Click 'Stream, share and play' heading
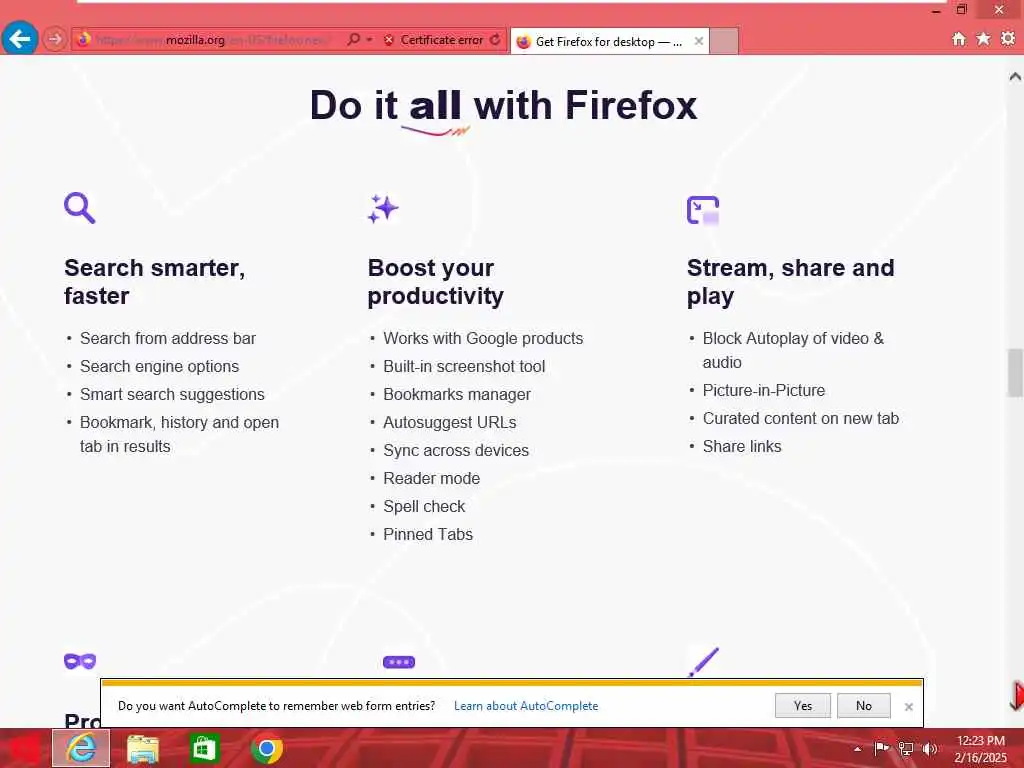Image resolution: width=1024 pixels, height=768 pixels. pyautogui.click(x=790, y=281)
